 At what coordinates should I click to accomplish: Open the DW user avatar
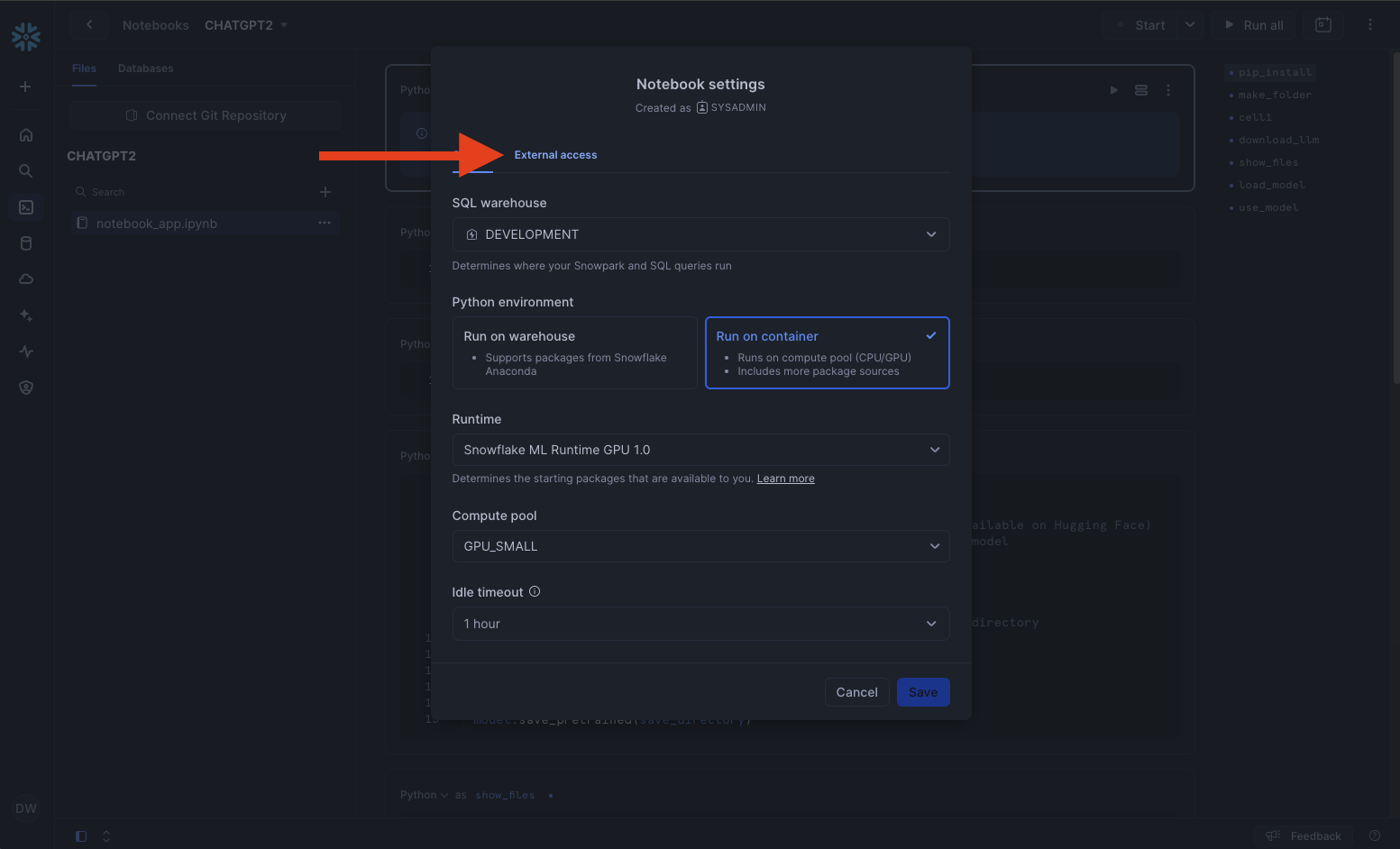point(26,808)
